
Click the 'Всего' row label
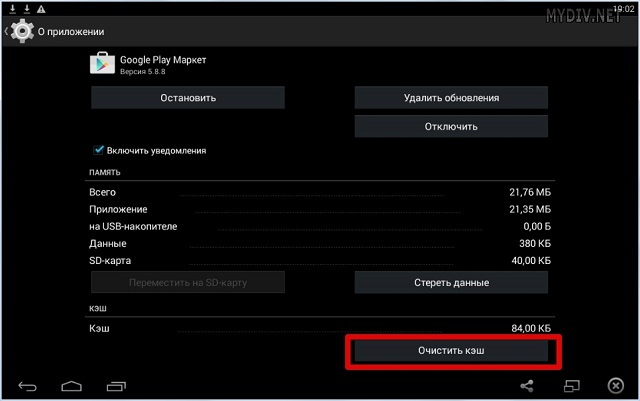pyautogui.click(x=102, y=192)
